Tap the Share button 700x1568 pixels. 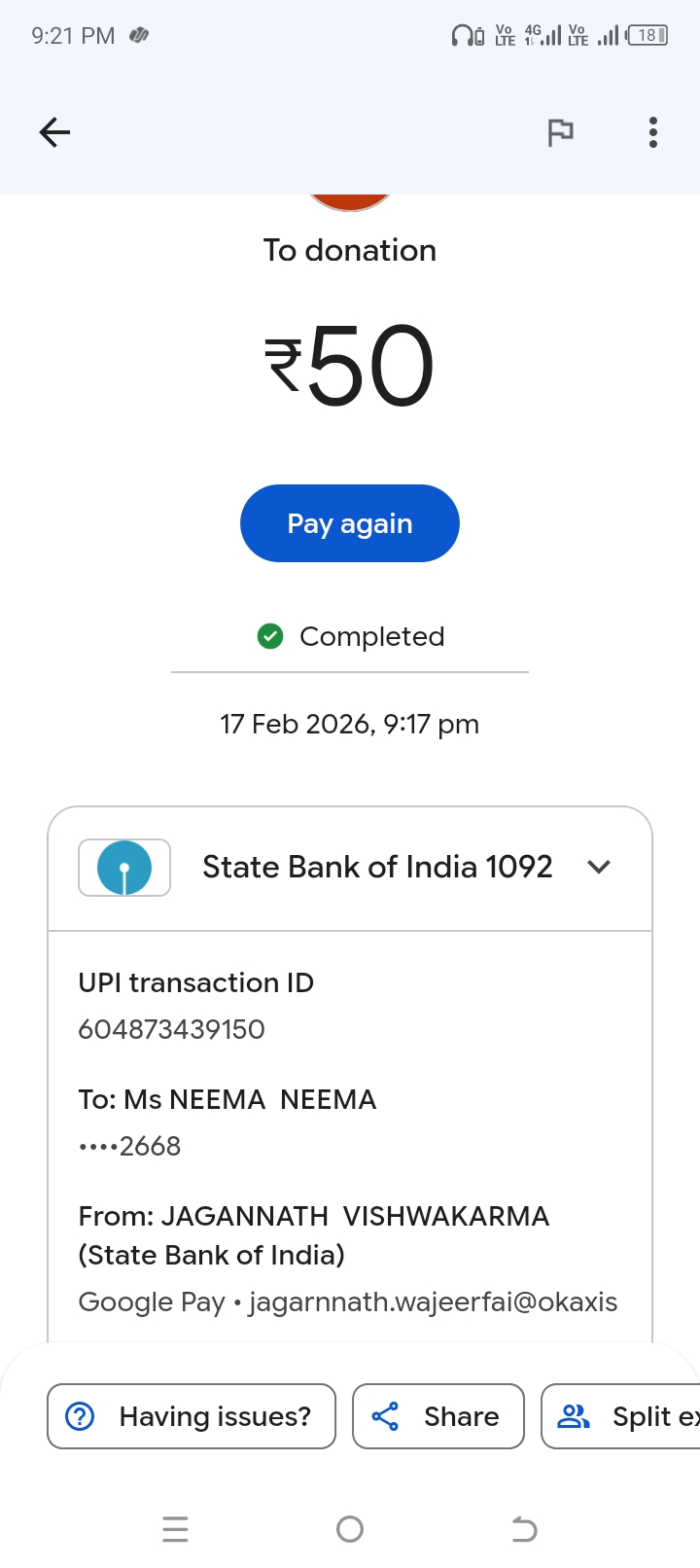pos(438,1416)
